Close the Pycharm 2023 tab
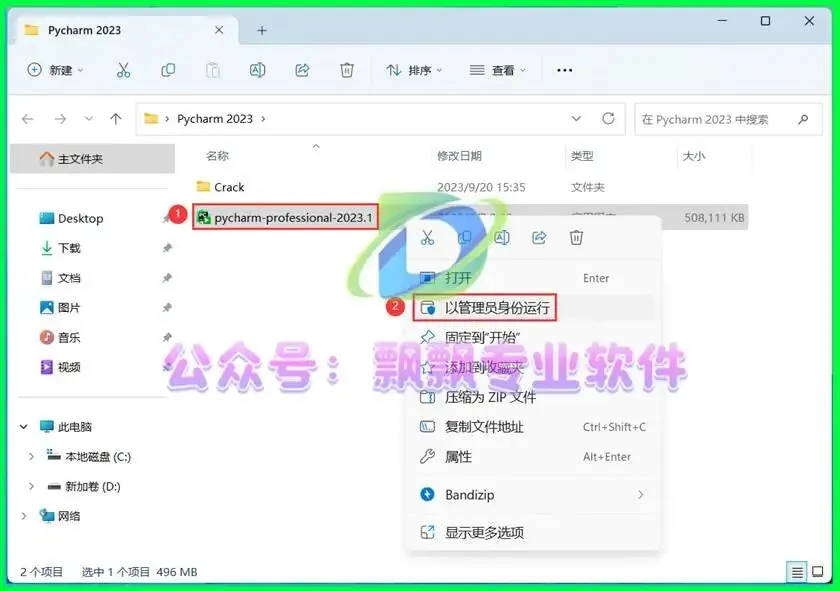The image size is (840, 591). [x=219, y=30]
